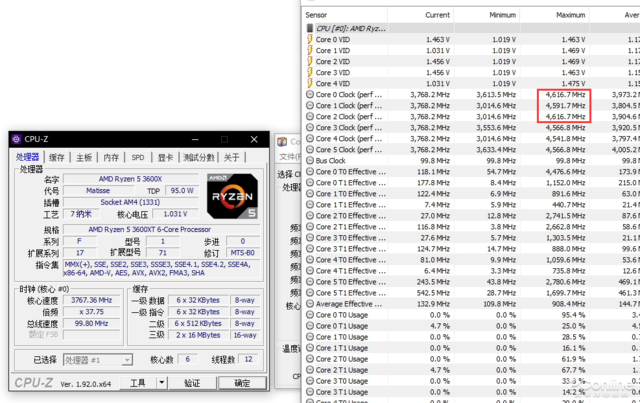The height and width of the screenshot is (403, 640).
Task: Click the Core 4 VID lightning icon
Action: [310, 83]
